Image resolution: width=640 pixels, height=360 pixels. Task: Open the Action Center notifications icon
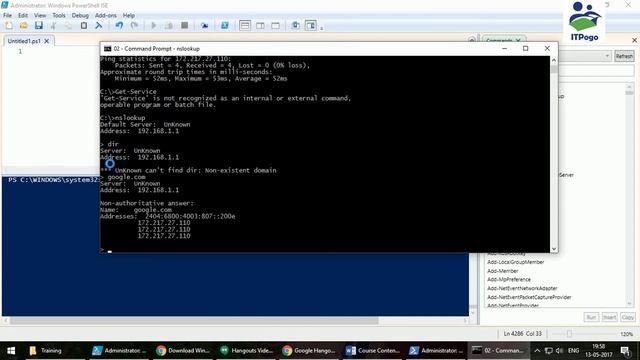625,351
